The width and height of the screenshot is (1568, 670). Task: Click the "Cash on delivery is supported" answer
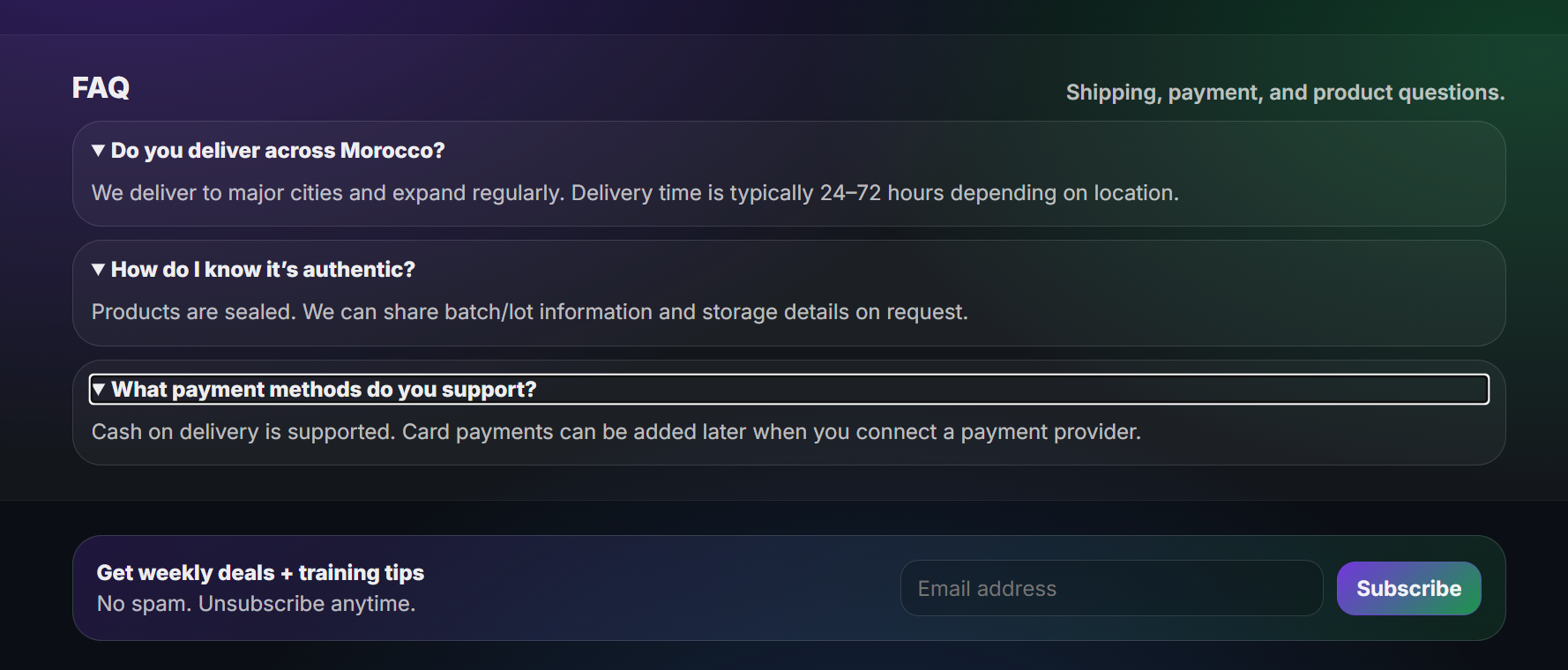(616, 432)
